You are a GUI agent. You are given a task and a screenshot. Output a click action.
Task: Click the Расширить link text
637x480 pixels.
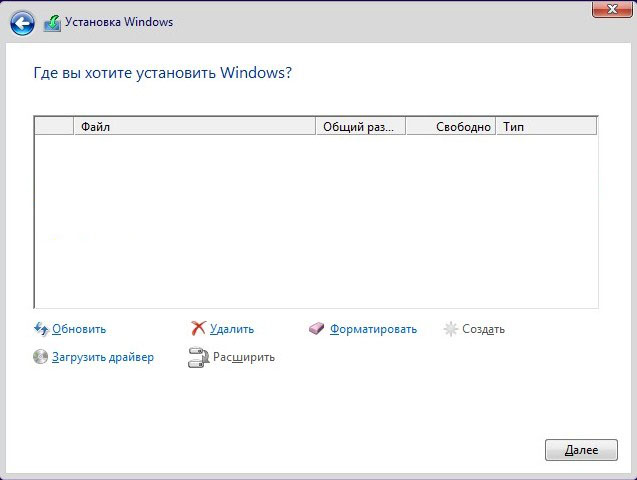[243, 357]
